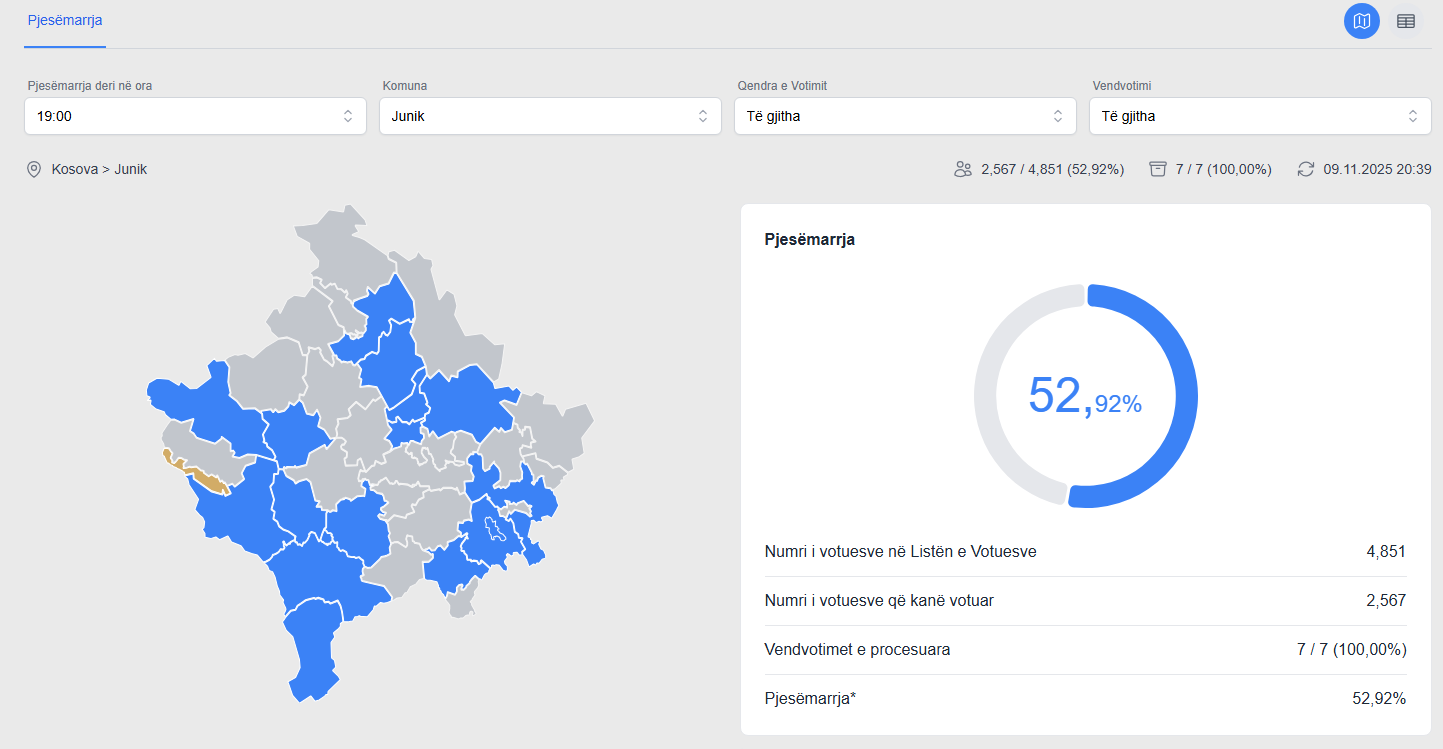
Task: Click the 52,92% figure in donut chart
Action: click(x=1085, y=396)
